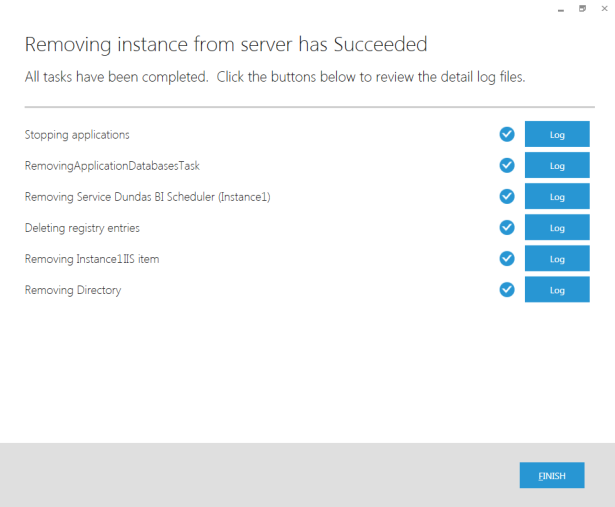
Task: View Log for RemovingApplicationDatabasesTask
Action: click(557, 165)
